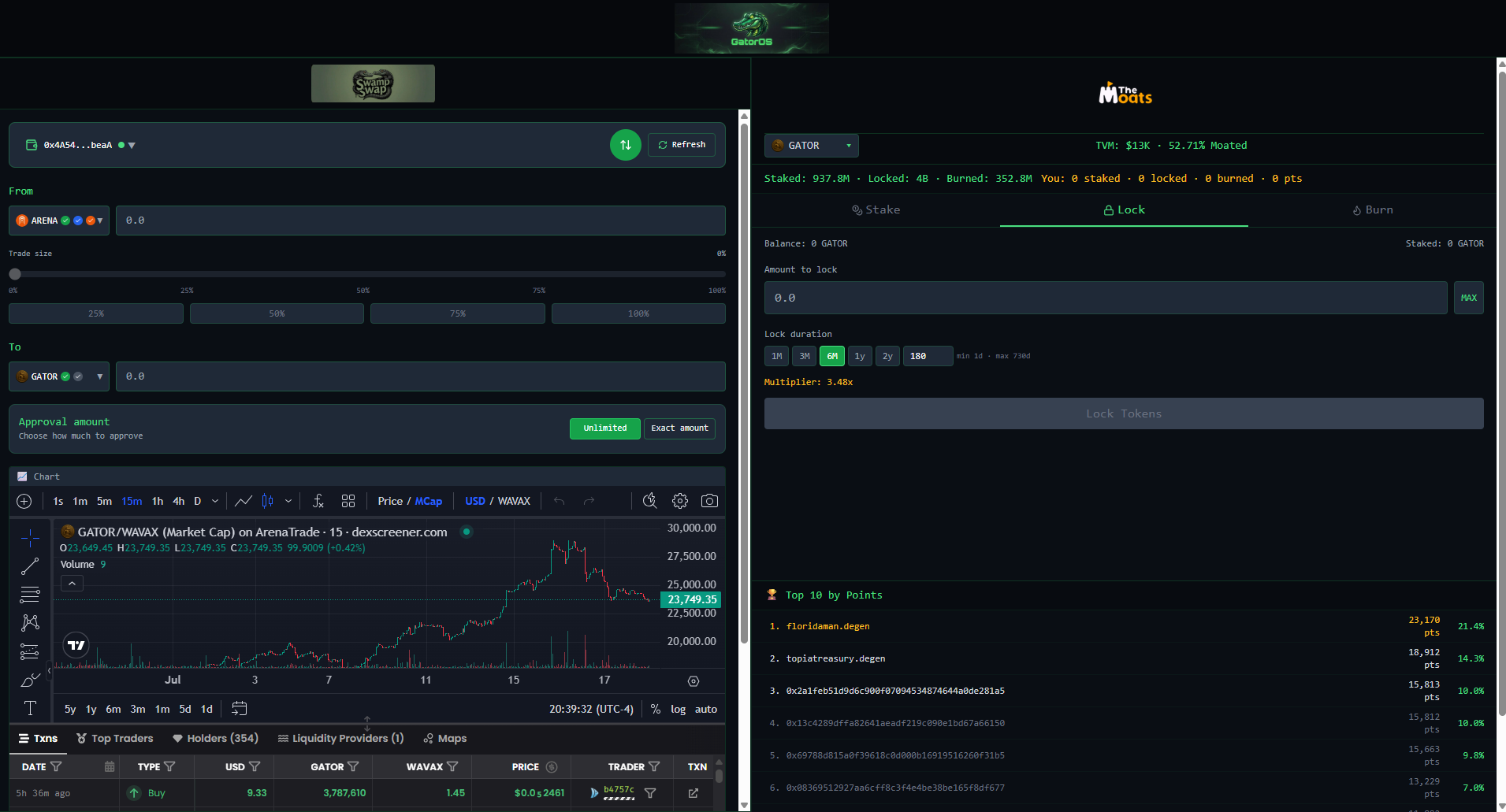Filter transactions by TYPE funnel icon
Viewport: 1506px width, 812px height.
pyautogui.click(x=169, y=766)
